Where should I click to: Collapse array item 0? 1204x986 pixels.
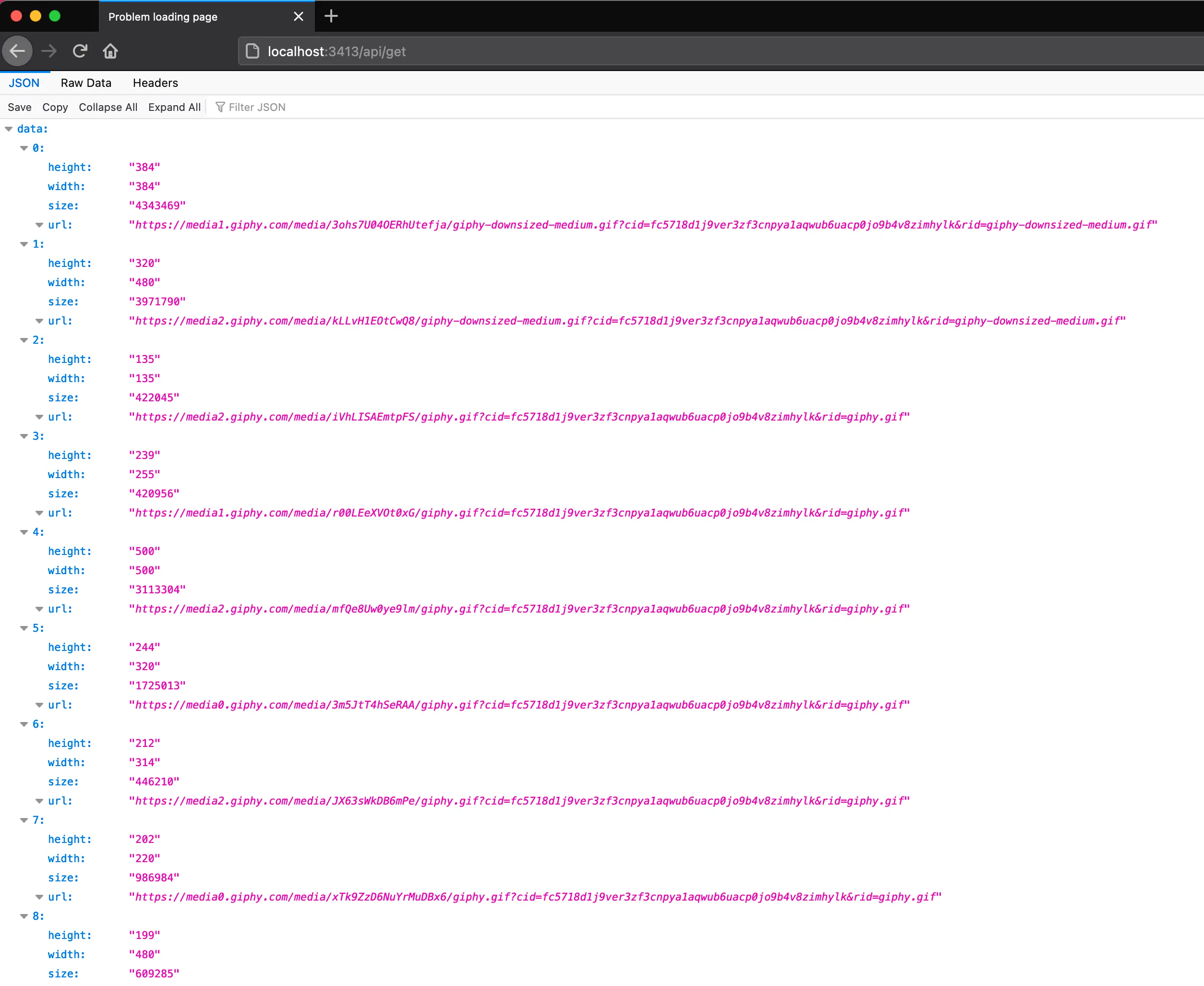click(24, 148)
